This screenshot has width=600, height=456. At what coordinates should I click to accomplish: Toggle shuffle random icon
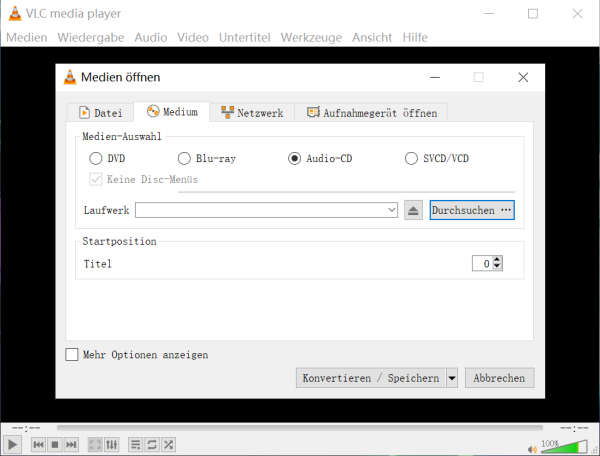[168, 445]
